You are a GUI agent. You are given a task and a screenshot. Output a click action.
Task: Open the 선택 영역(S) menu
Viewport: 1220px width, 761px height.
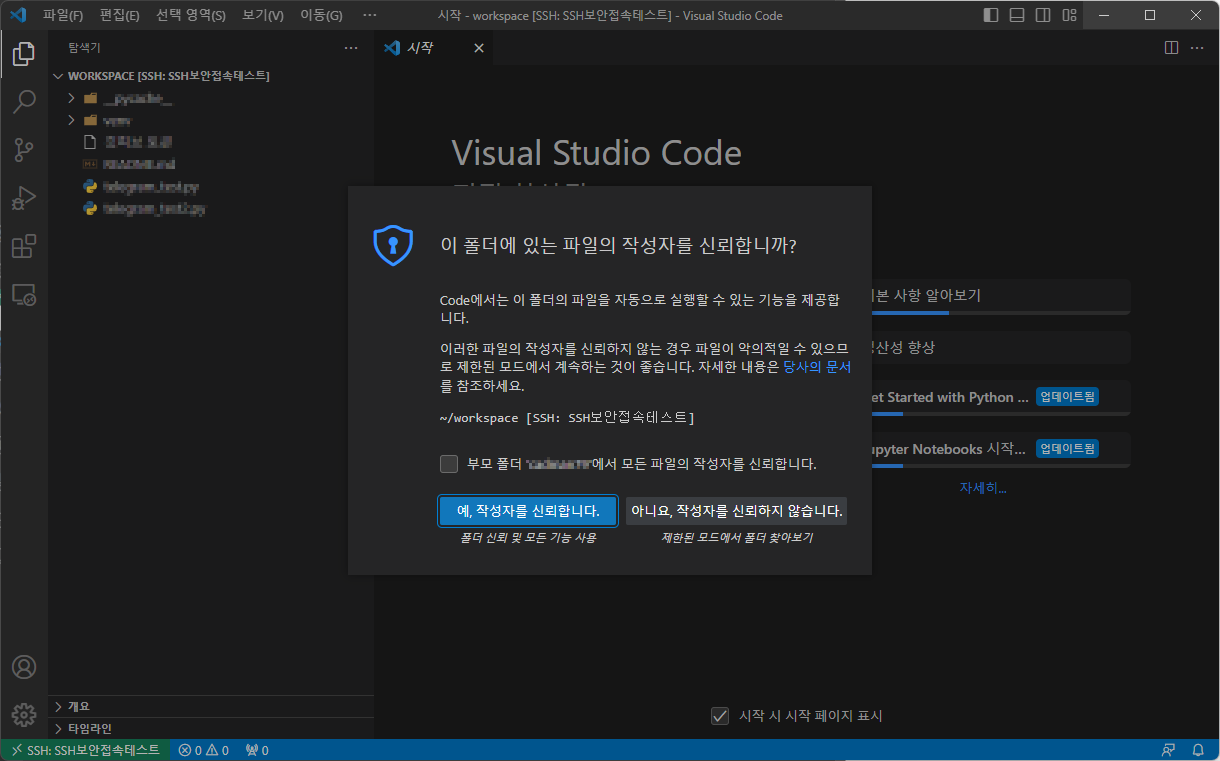(191, 15)
